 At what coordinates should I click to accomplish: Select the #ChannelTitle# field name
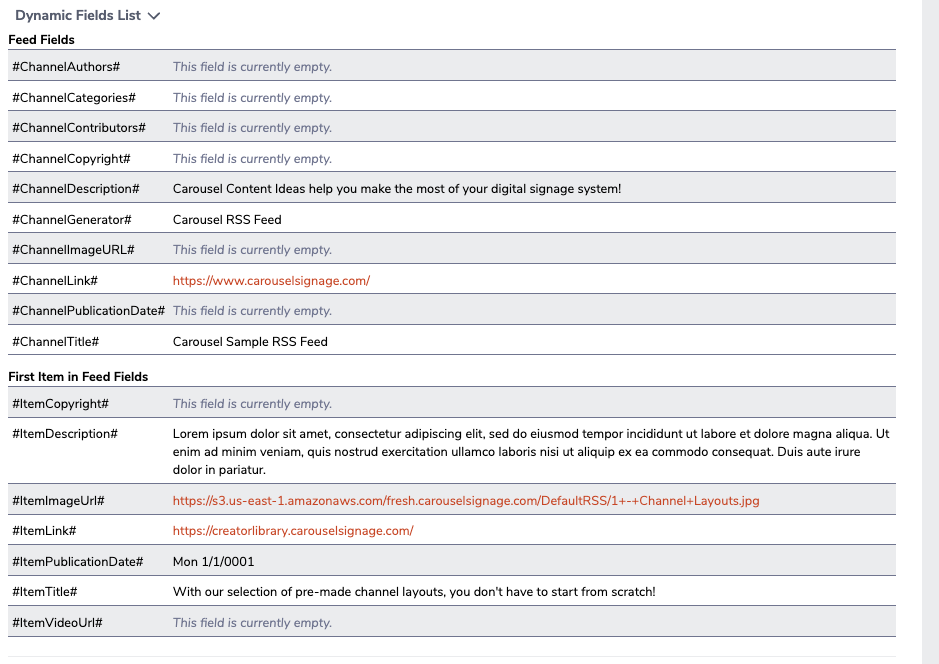pos(55,342)
